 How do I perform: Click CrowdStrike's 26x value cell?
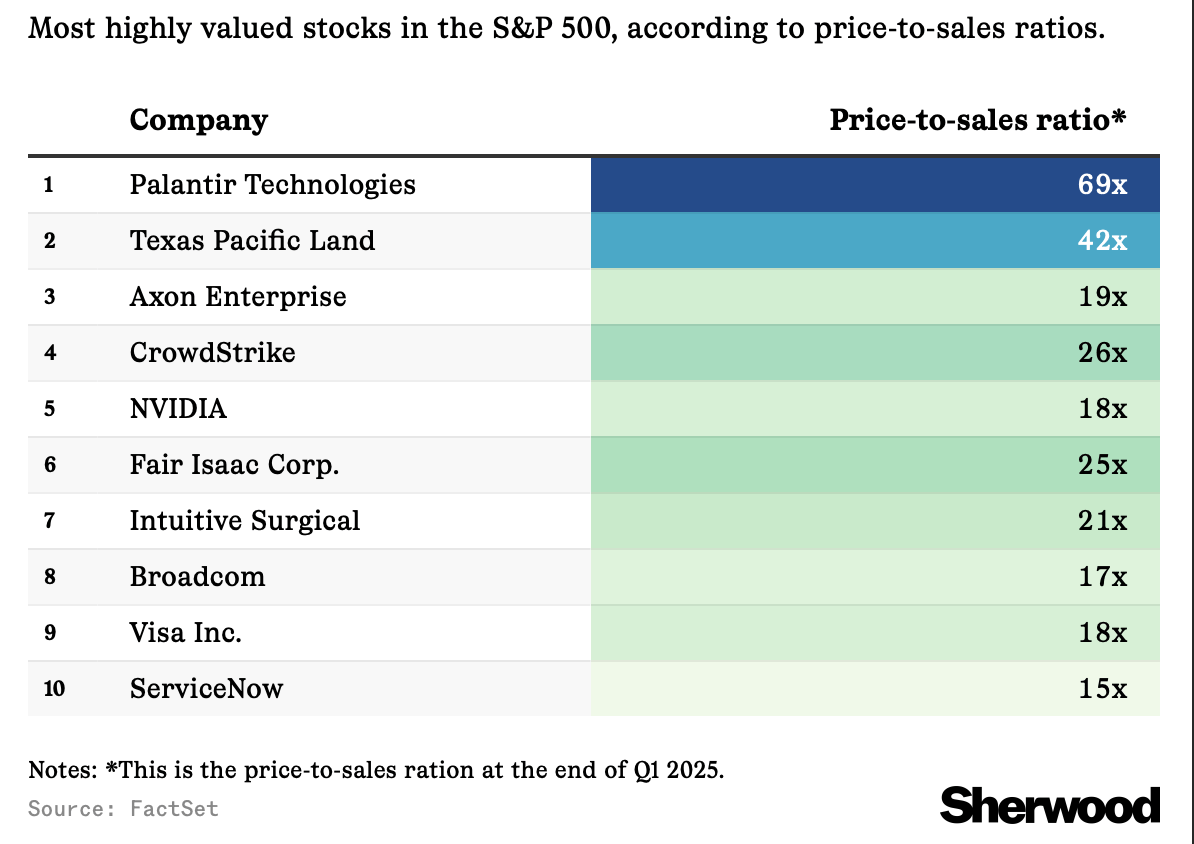(x=875, y=353)
